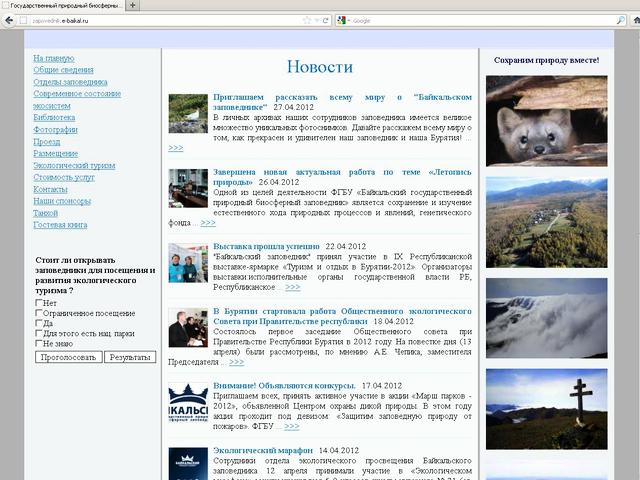Click the exhibition thumbnail beside Выставка news
This screenshot has height=480, width=640.
(188, 263)
